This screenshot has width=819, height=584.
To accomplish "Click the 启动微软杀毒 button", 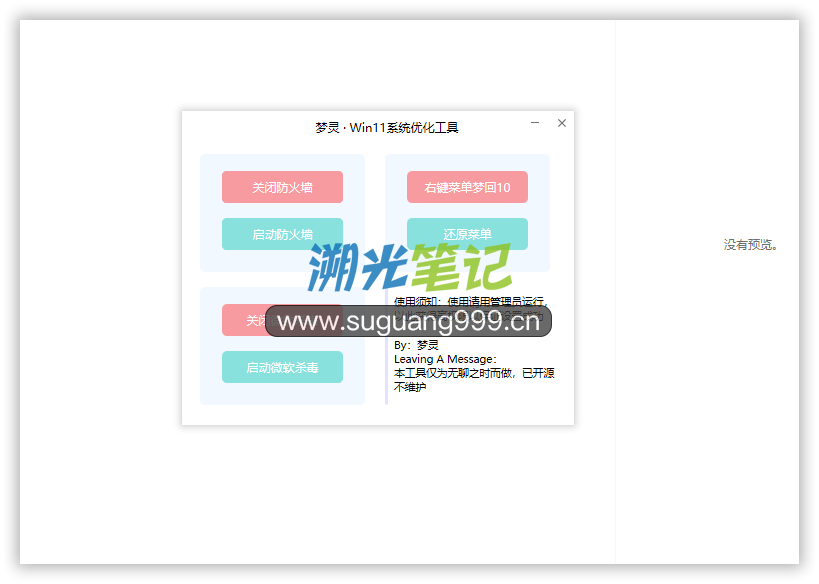I will (x=282, y=367).
